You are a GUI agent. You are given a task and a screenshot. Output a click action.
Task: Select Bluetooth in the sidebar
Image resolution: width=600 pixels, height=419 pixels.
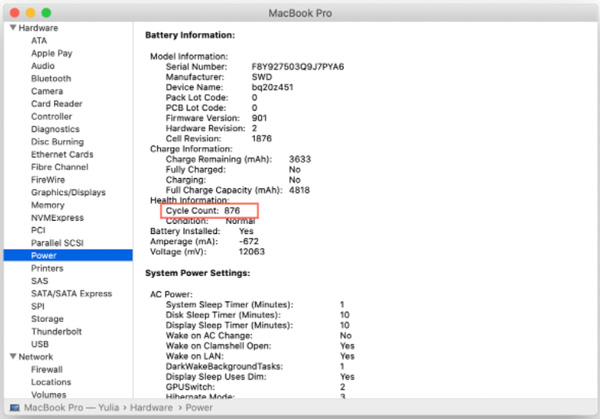[51, 78]
